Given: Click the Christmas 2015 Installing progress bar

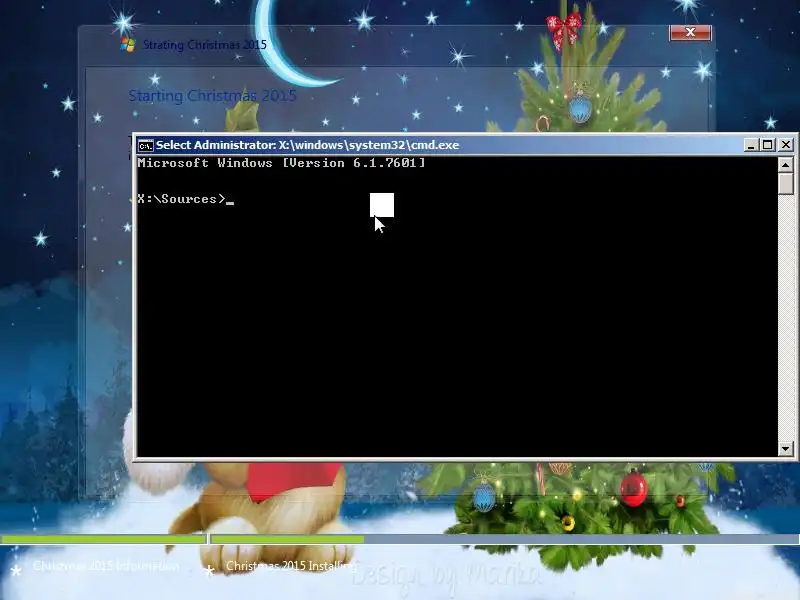Looking at the screenshot, I should [x=505, y=539].
